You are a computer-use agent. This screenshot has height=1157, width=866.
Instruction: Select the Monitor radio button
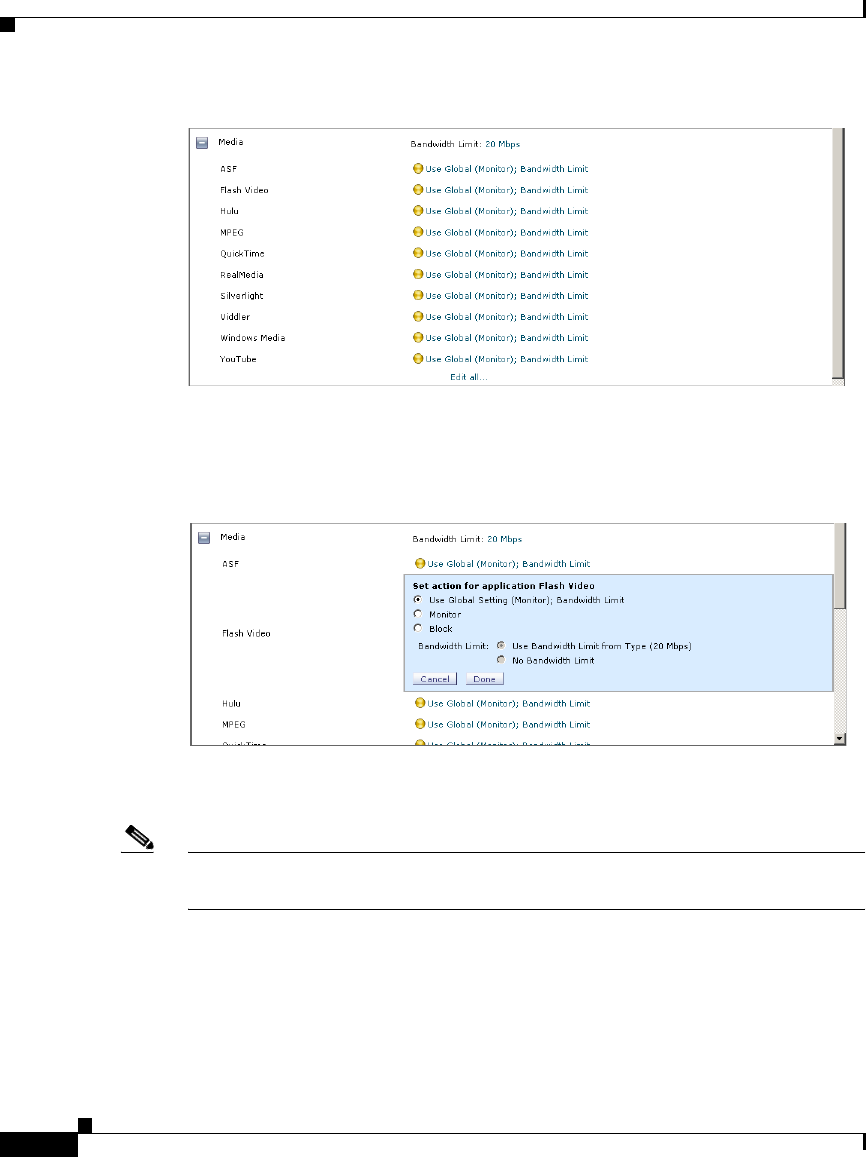click(x=418, y=614)
